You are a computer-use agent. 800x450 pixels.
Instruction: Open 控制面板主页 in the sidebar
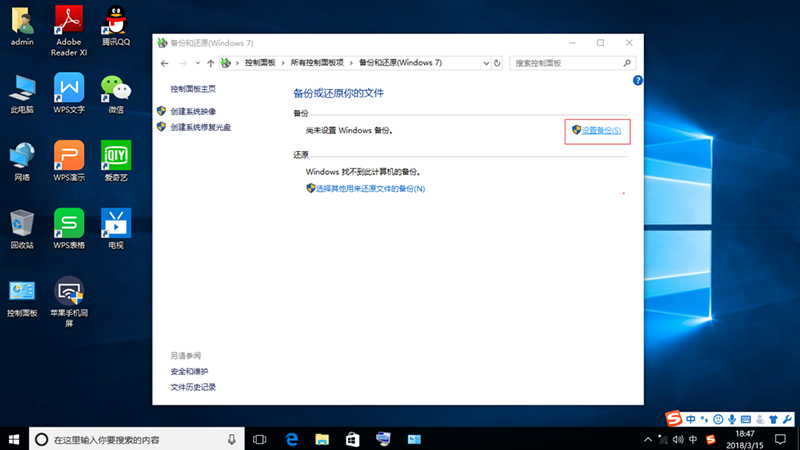193,89
